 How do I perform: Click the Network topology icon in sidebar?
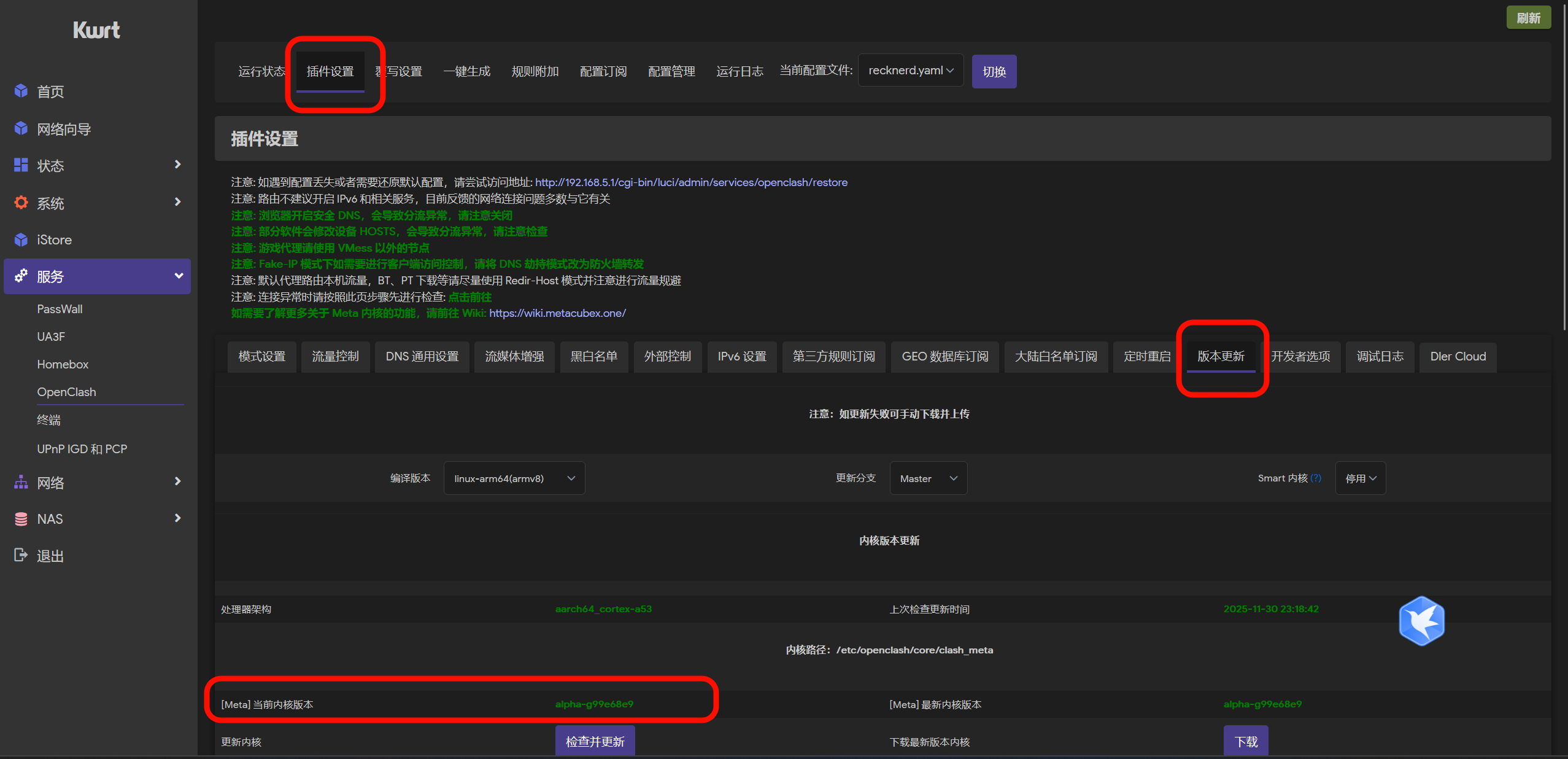click(x=21, y=482)
